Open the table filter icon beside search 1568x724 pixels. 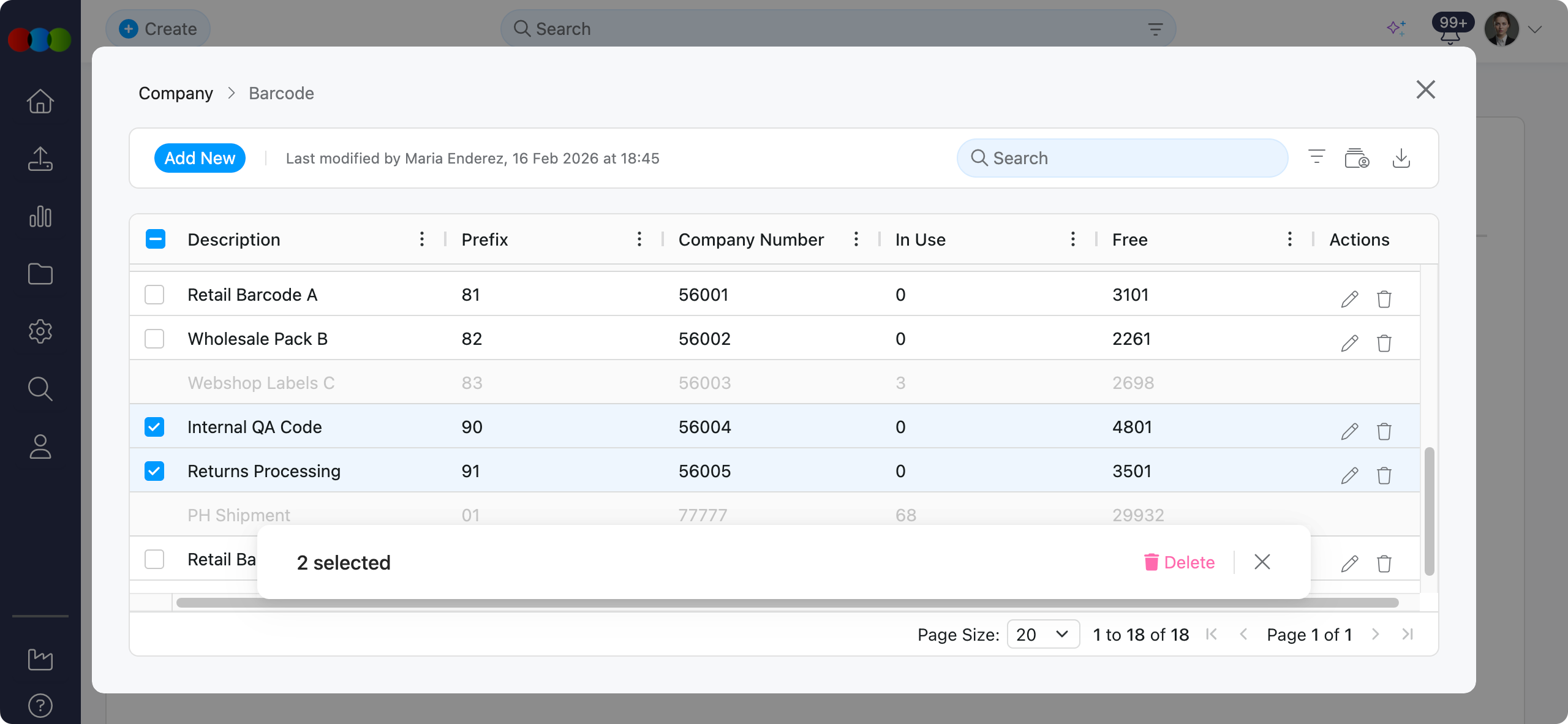pyautogui.click(x=1316, y=157)
